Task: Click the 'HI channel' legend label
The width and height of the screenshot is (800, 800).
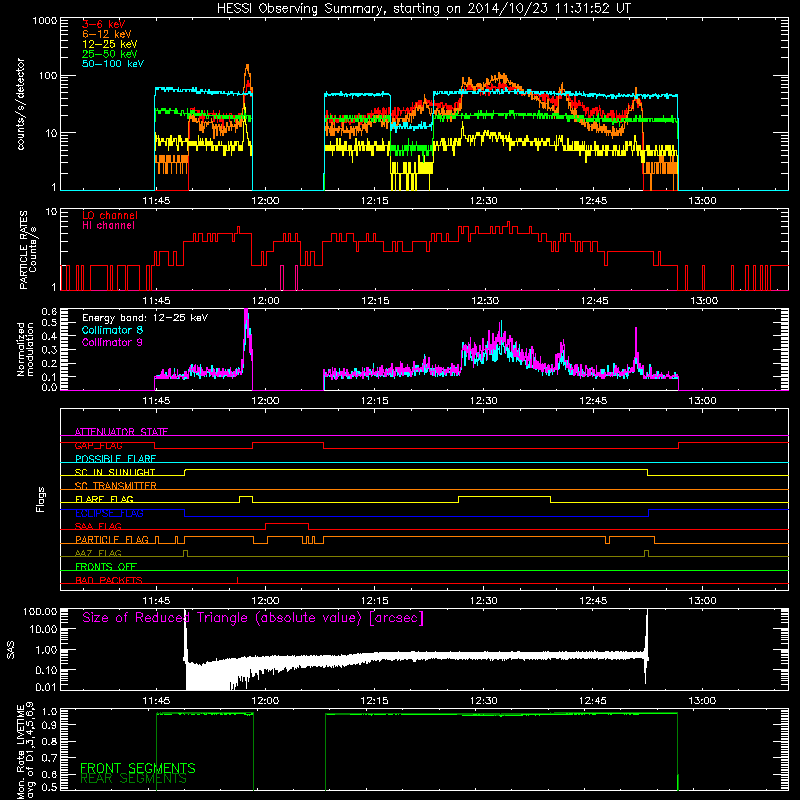Action: 108,226
